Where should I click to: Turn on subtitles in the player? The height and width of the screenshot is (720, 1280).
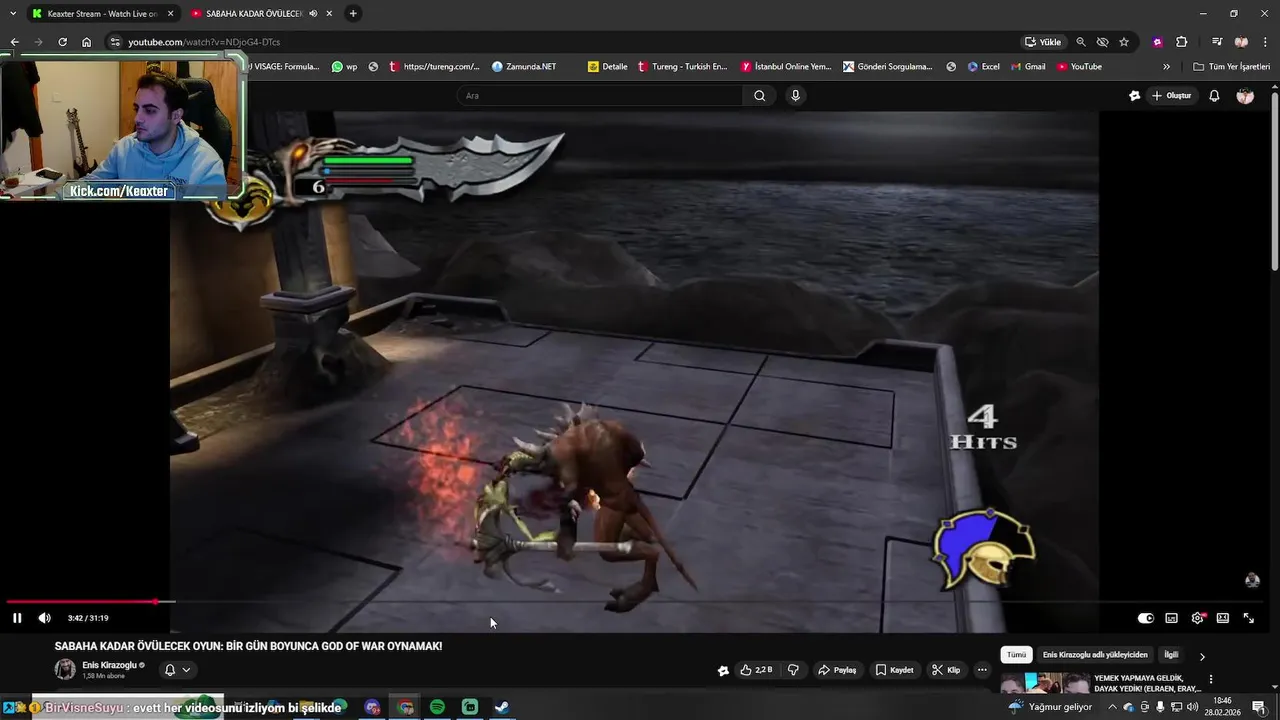click(1171, 618)
